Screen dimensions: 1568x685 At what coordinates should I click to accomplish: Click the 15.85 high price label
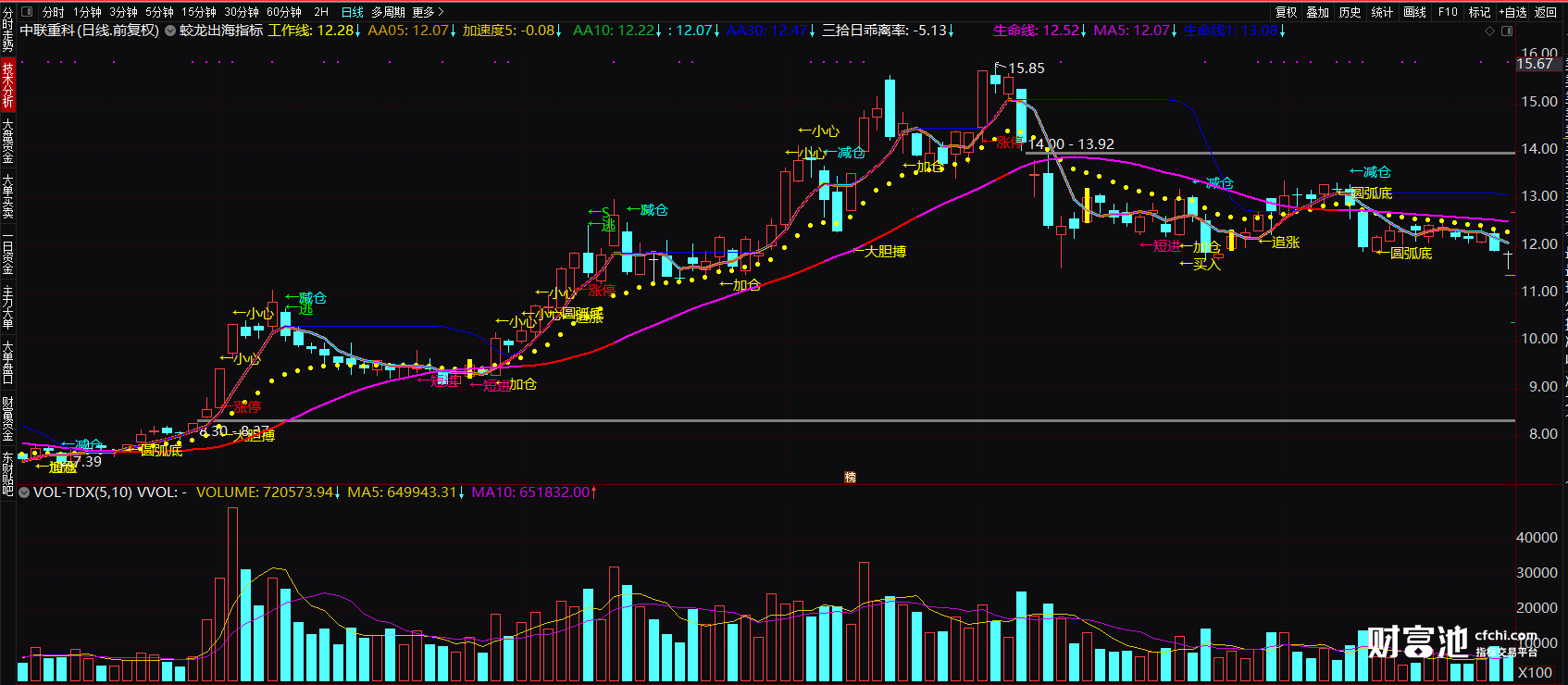coord(1026,68)
